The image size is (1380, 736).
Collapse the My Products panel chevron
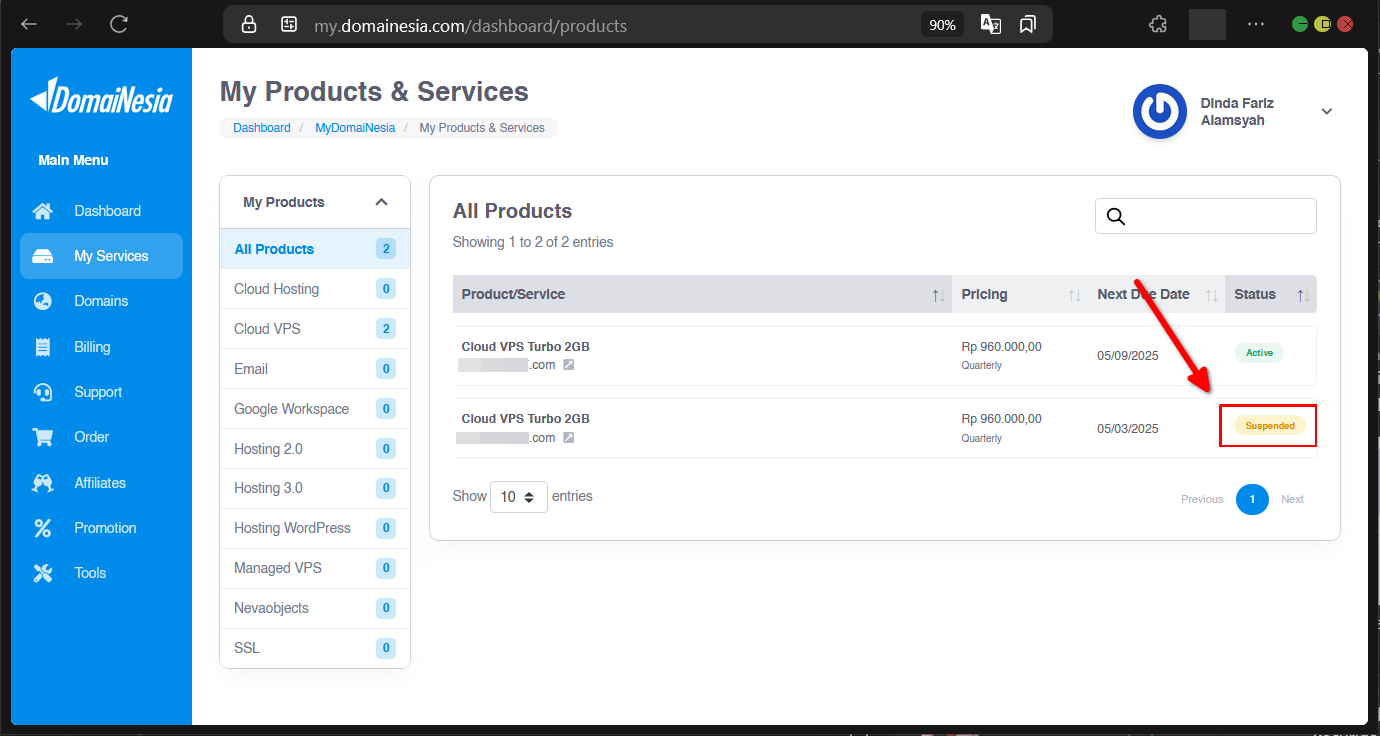(381, 202)
